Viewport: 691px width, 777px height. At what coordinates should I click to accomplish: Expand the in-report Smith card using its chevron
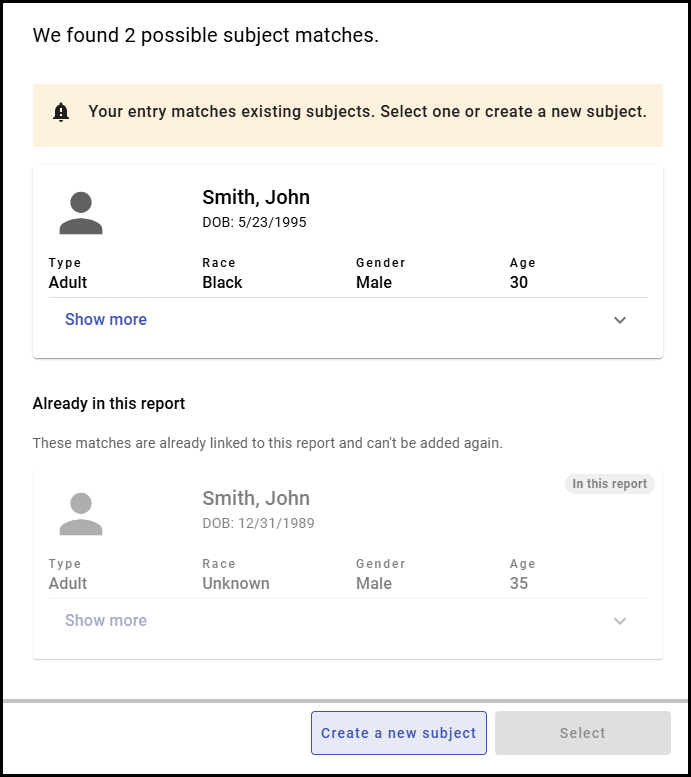point(620,621)
